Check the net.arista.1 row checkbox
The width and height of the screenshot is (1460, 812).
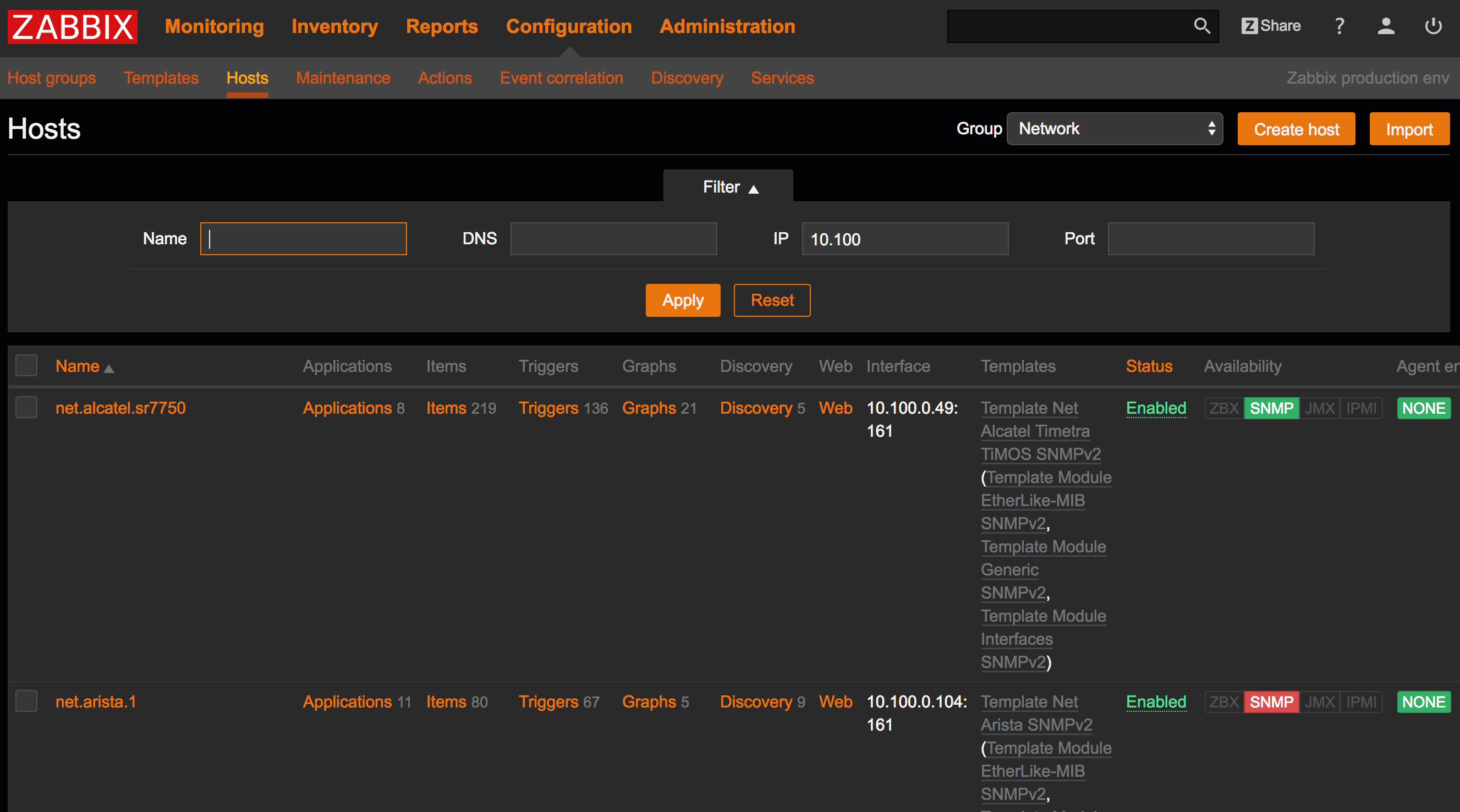pyautogui.click(x=26, y=701)
